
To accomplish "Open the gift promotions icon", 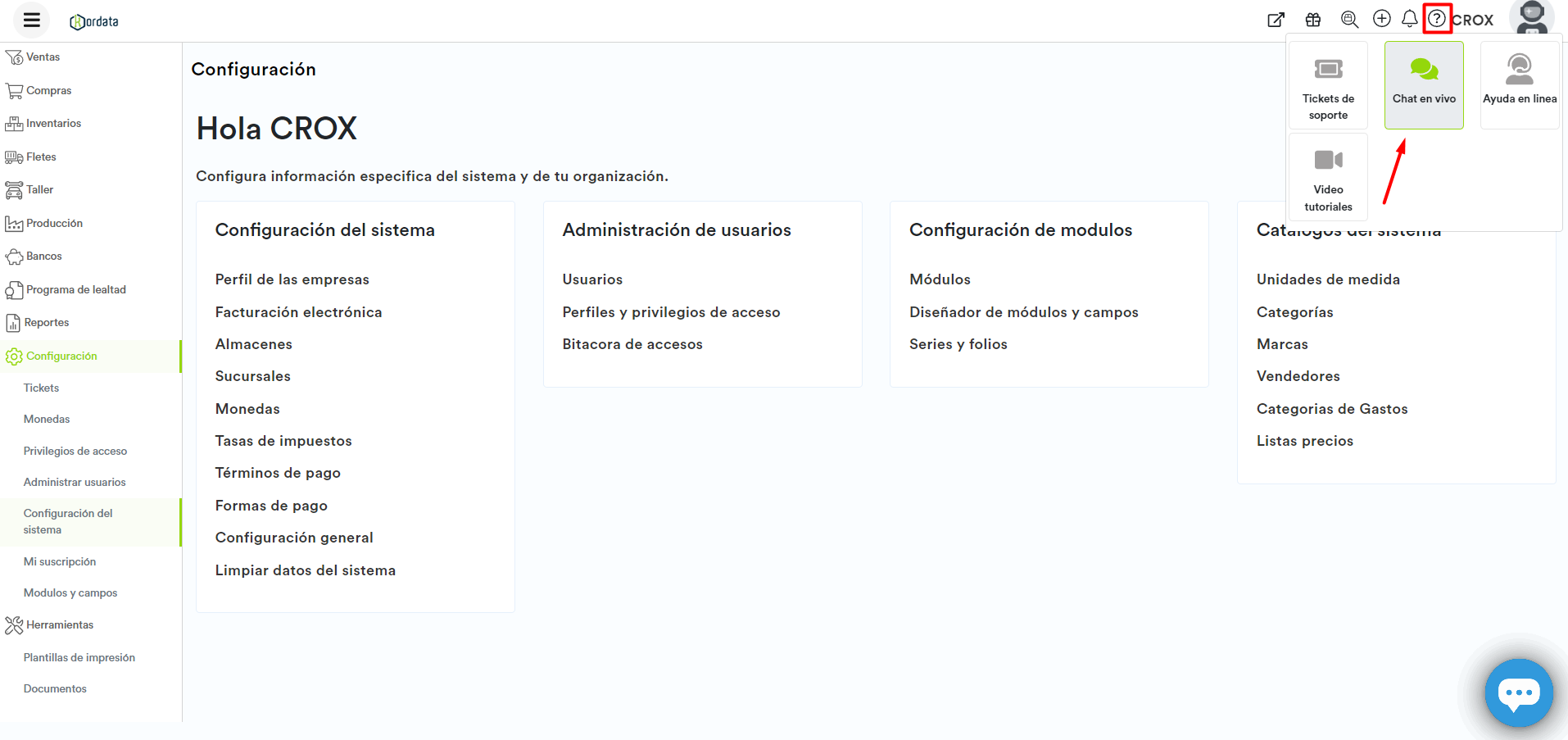I will [1312, 18].
